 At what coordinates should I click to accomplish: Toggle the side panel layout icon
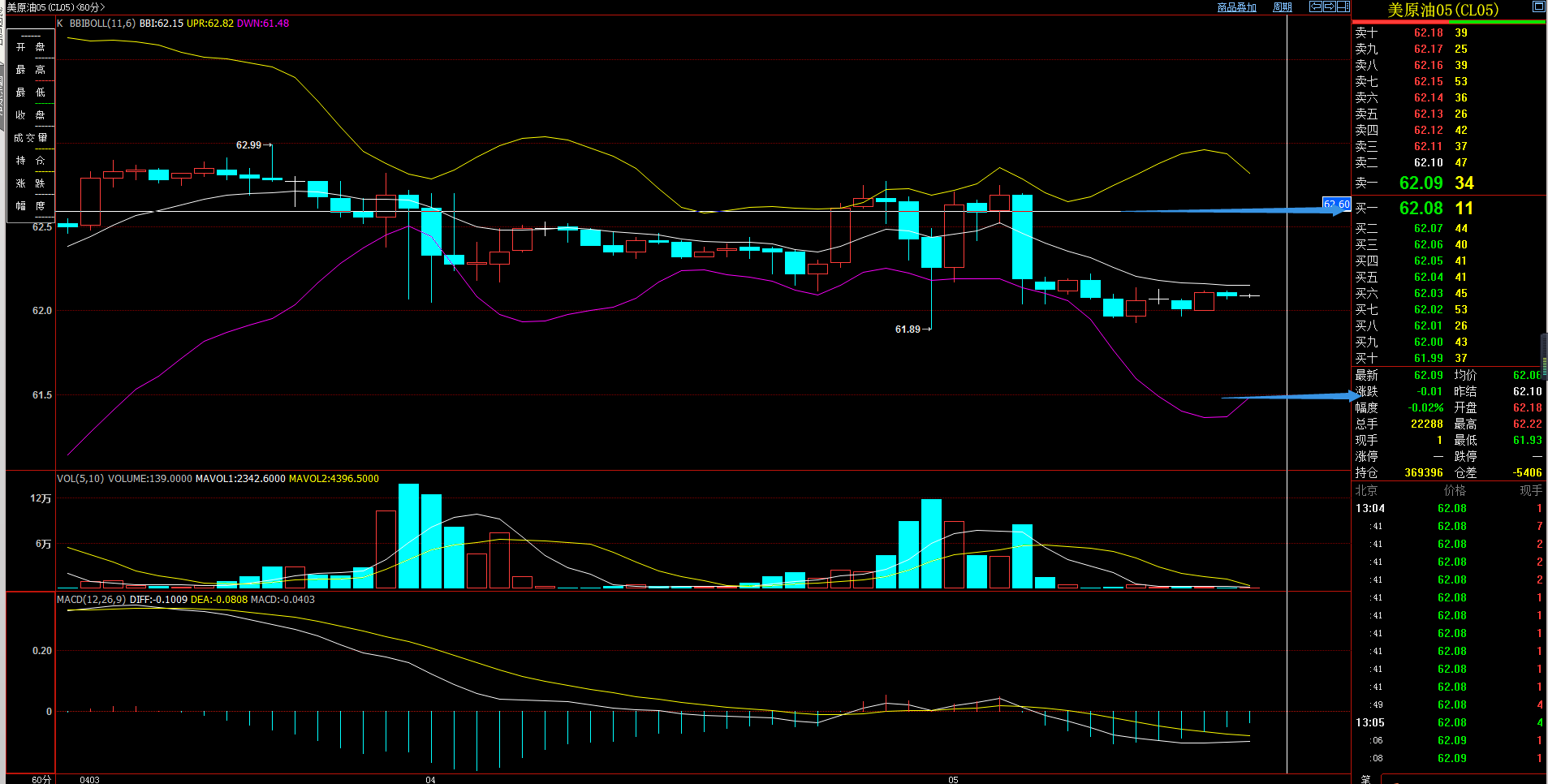(x=1343, y=6)
